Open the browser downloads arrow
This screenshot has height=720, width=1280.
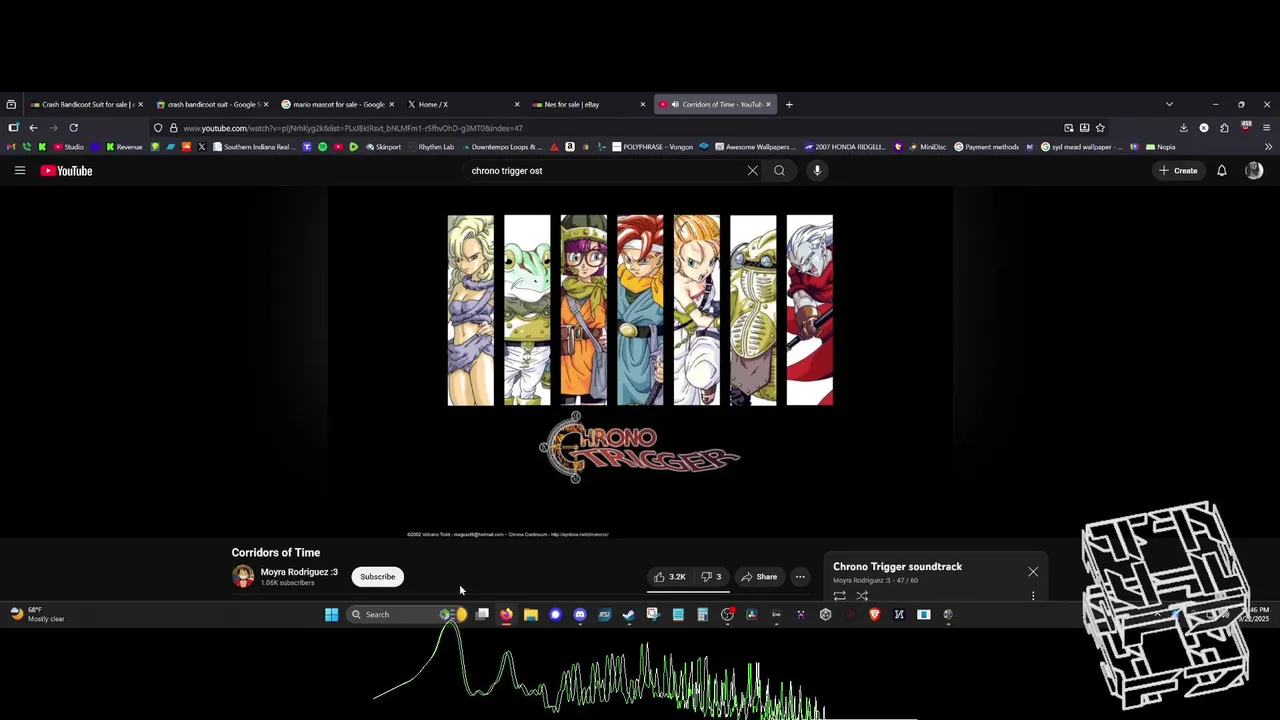pyautogui.click(x=1183, y=128)
